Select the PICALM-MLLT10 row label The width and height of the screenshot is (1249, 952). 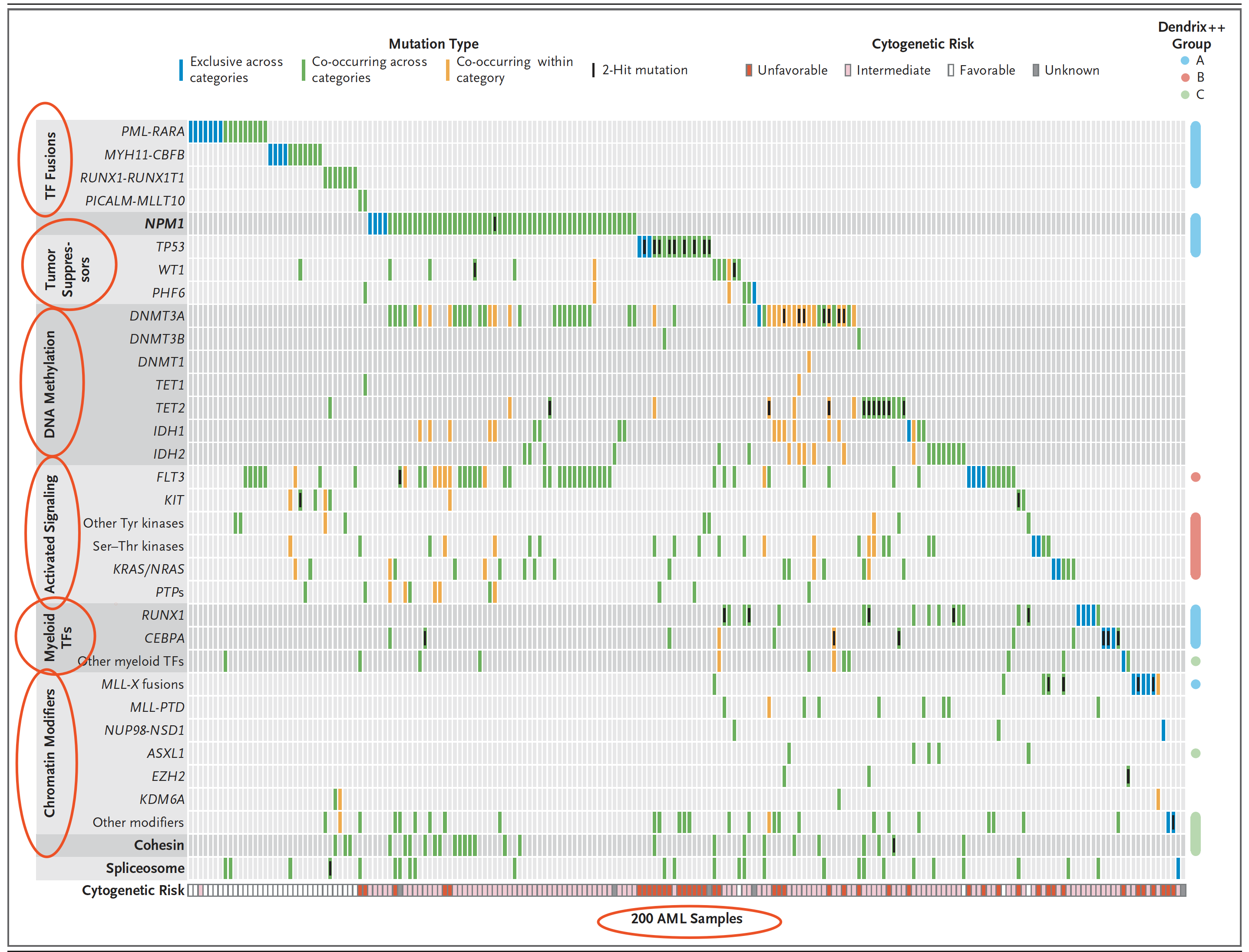point(135,201)
